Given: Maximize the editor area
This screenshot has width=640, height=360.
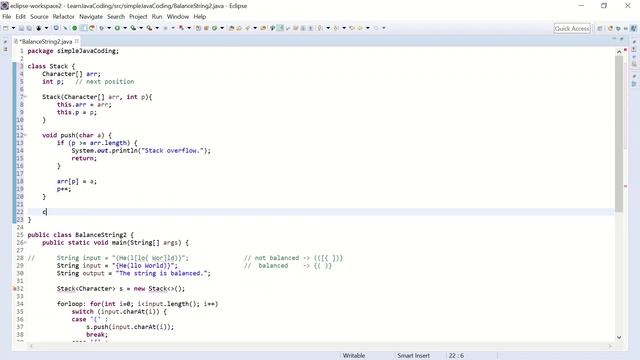Looking at the screenshot, I should coord(622,39).
